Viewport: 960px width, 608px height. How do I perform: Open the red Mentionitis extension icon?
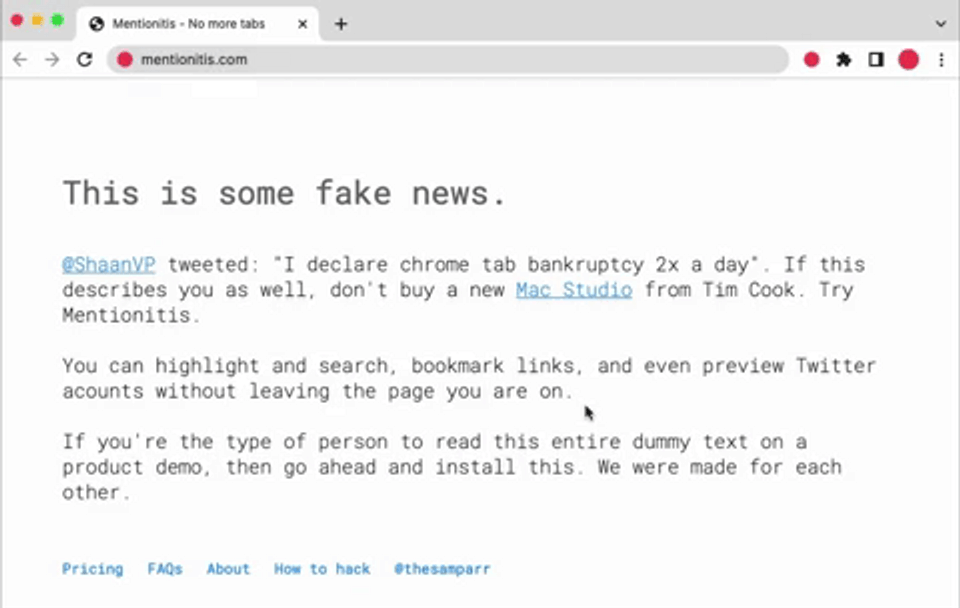[x=812, y=59]
